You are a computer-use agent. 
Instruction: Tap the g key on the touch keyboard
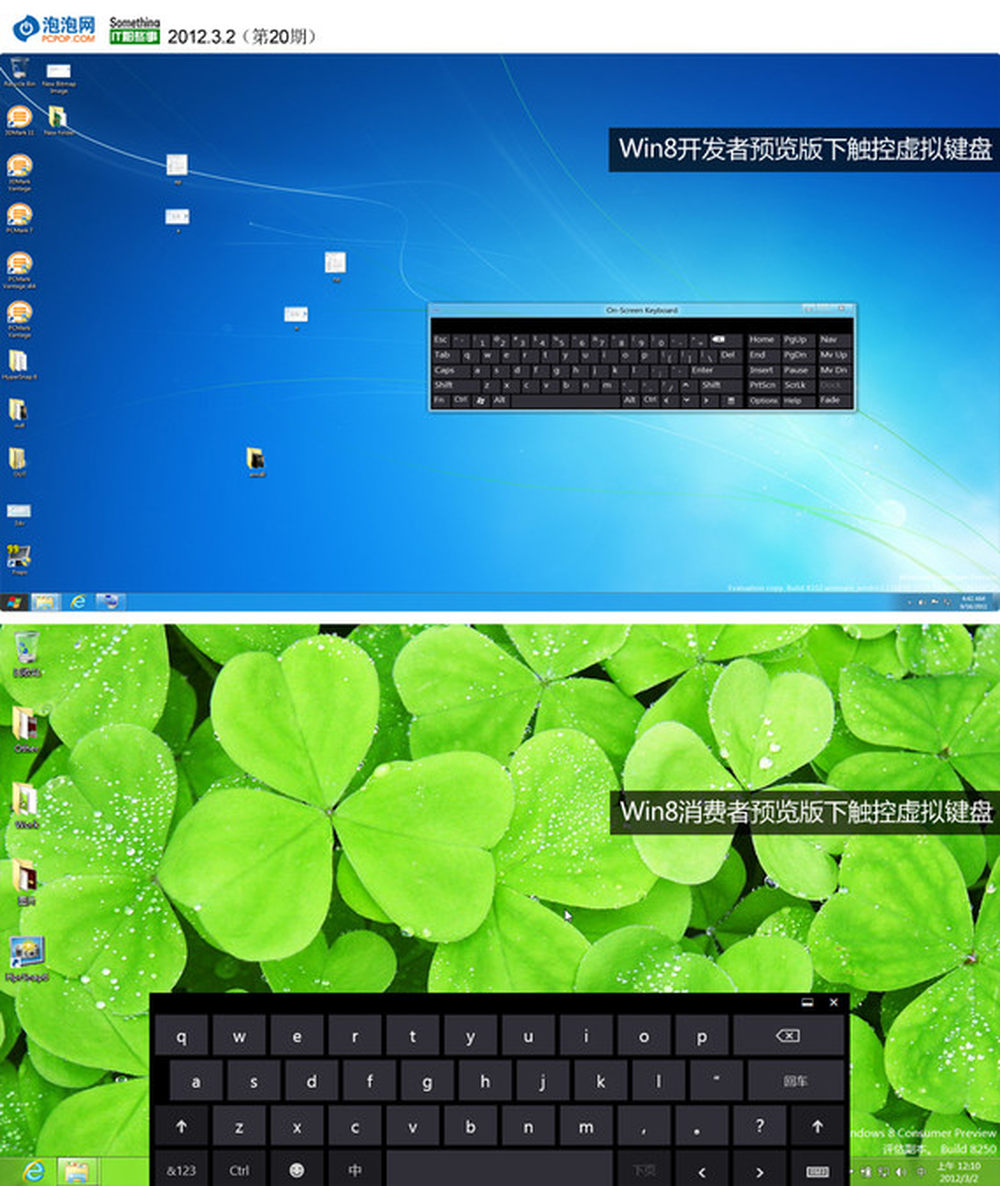coord(427,1081)
